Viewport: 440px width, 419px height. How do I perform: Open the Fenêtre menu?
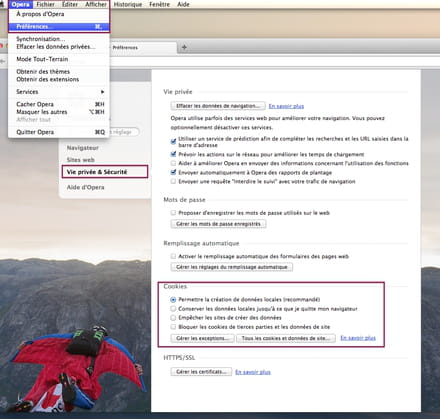[159, 4]
